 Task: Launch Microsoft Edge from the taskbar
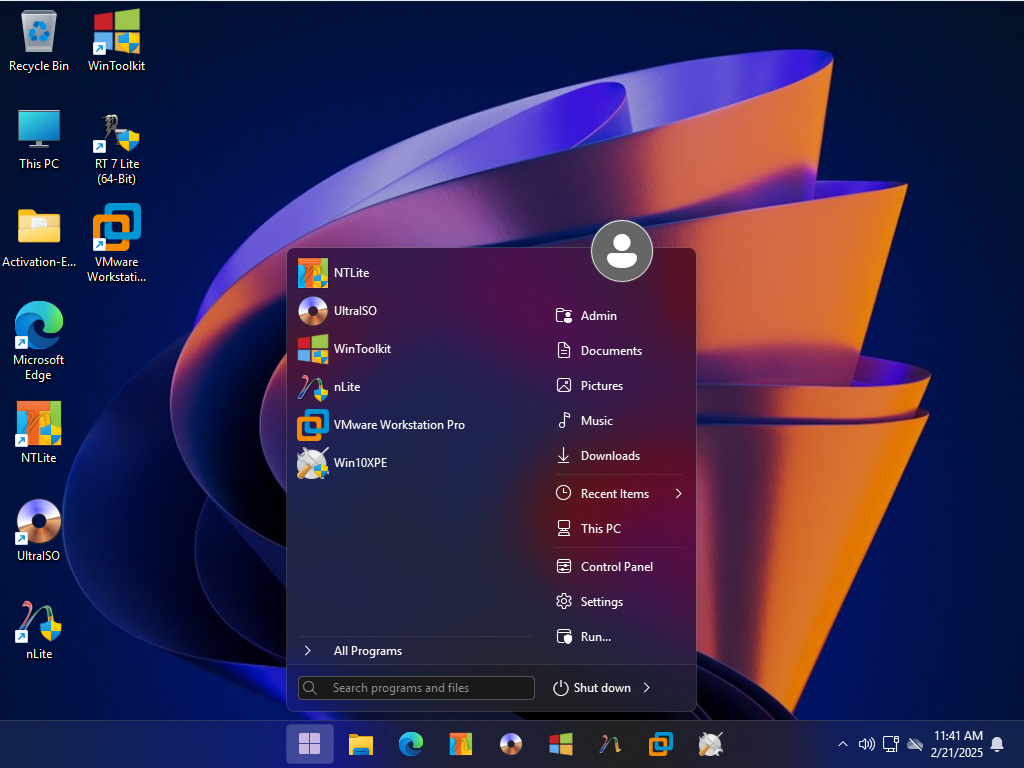(411, 744)
